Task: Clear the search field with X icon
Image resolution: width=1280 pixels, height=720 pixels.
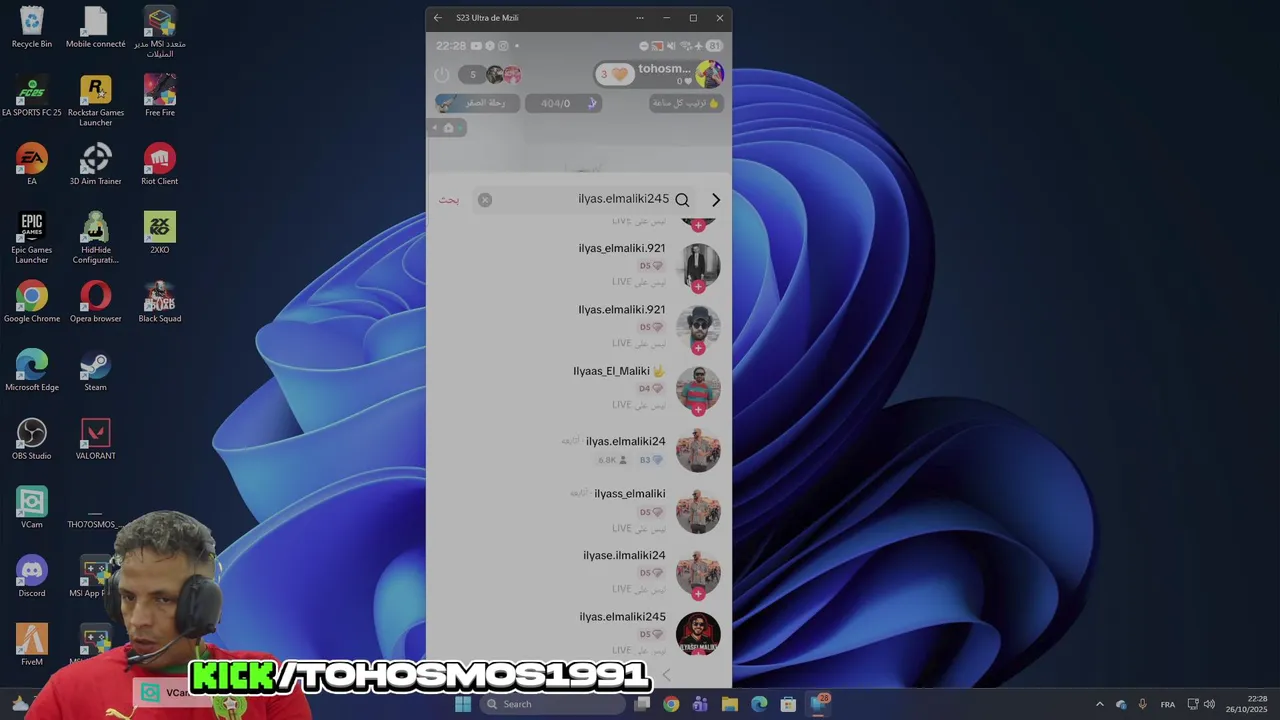Action: [x=485, y=200]
